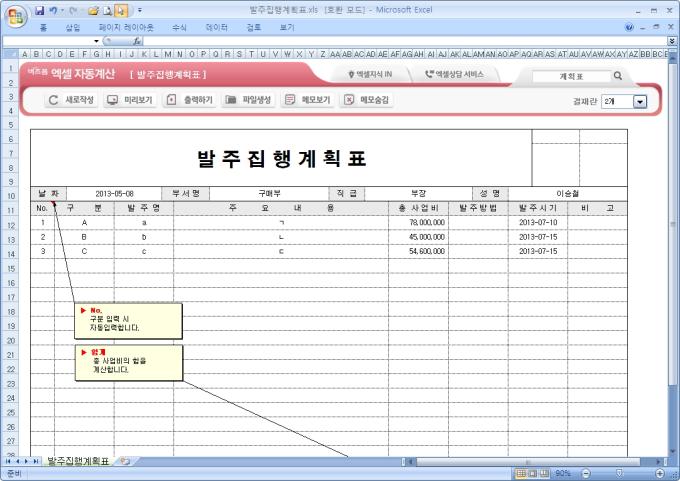Switch to the 페이지 레이아웃 tab

(126, 28)
